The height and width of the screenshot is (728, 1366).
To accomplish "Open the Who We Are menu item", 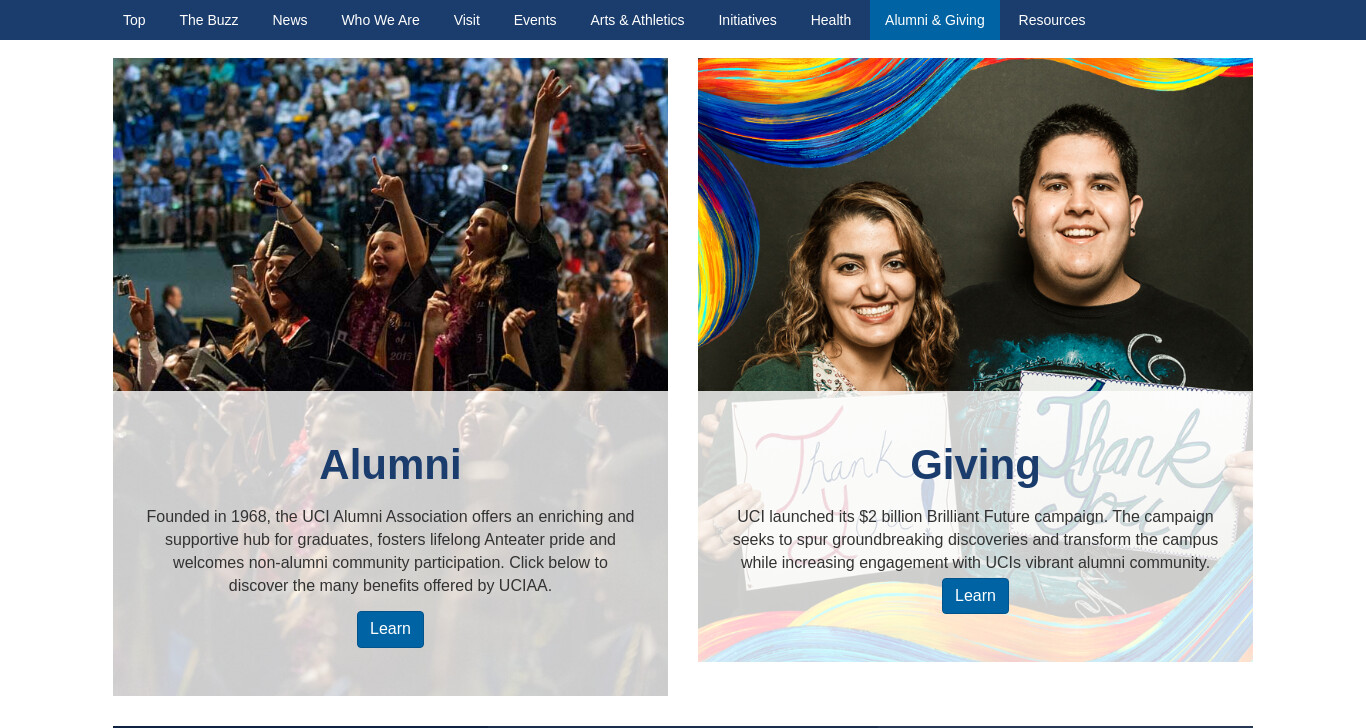I will tap(380, 20).
